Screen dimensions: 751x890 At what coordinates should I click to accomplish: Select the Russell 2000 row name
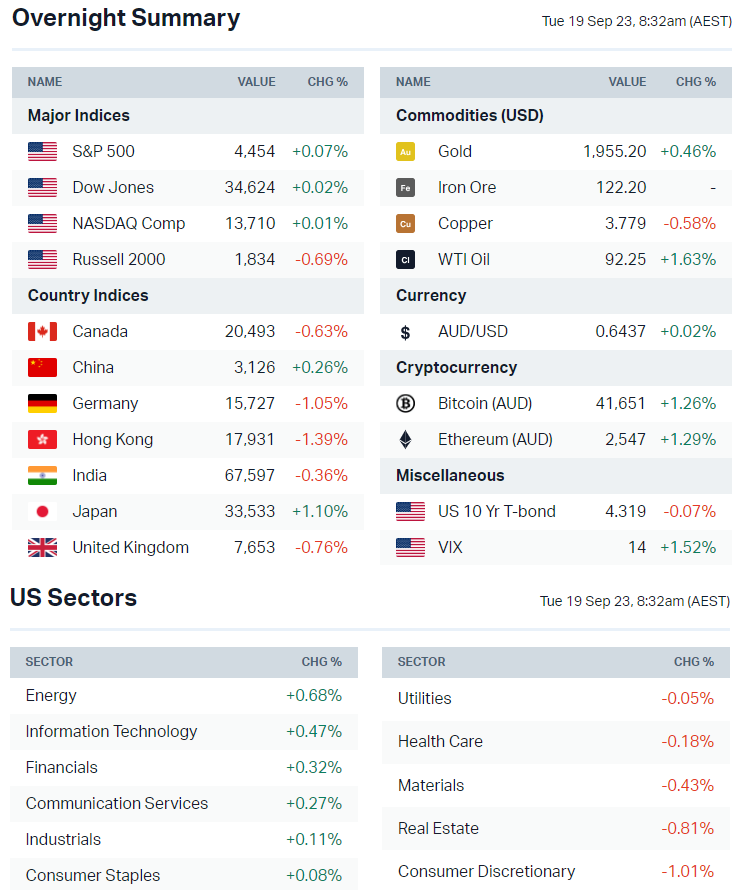coord(118,260)
